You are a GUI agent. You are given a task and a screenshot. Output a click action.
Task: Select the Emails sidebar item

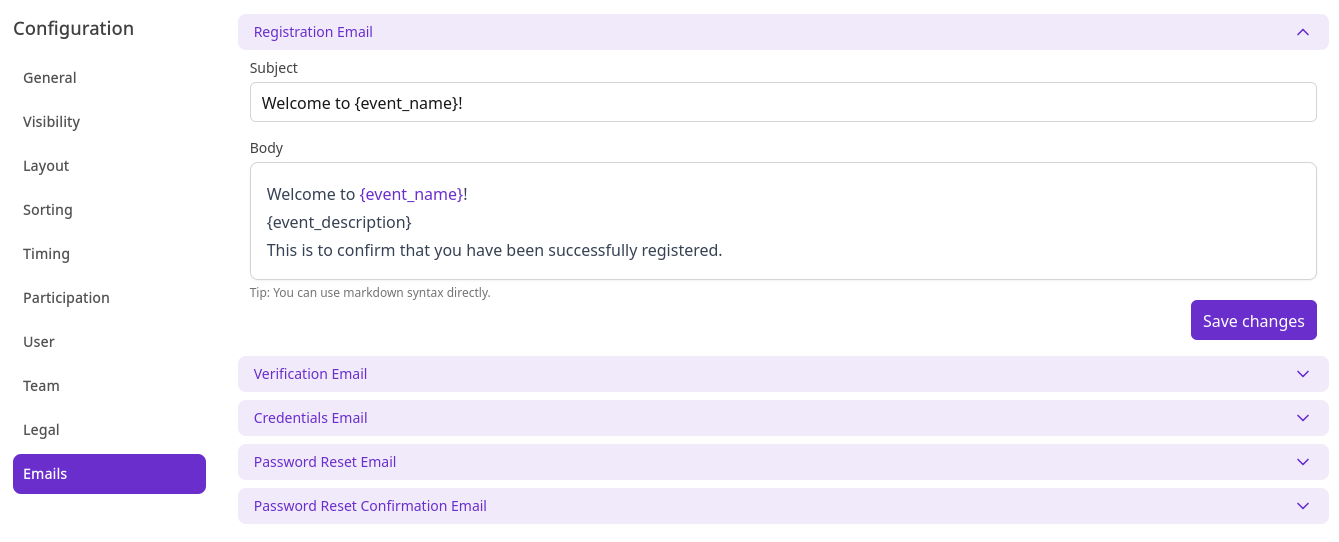coord(109,474)
